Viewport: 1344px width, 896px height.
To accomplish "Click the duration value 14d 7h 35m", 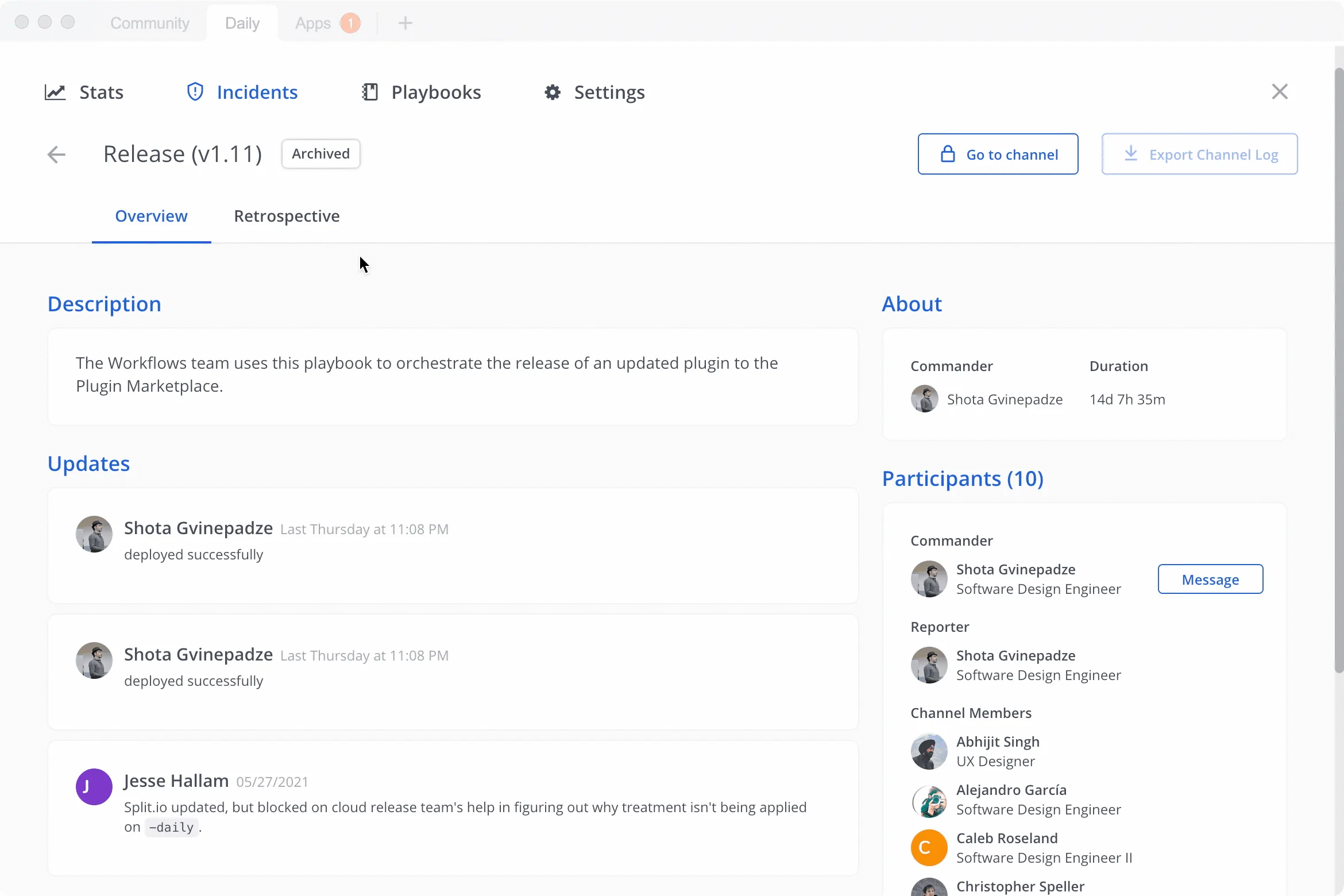I will (1127, 399).
